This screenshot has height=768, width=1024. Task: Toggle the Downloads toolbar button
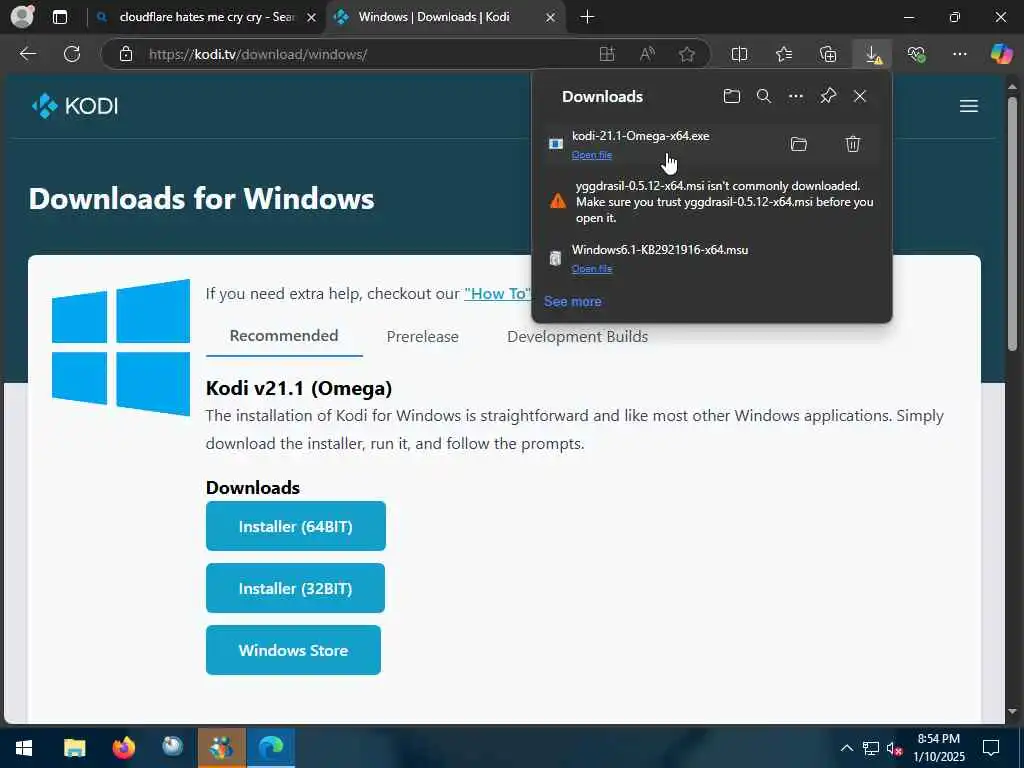pos(872,54)
